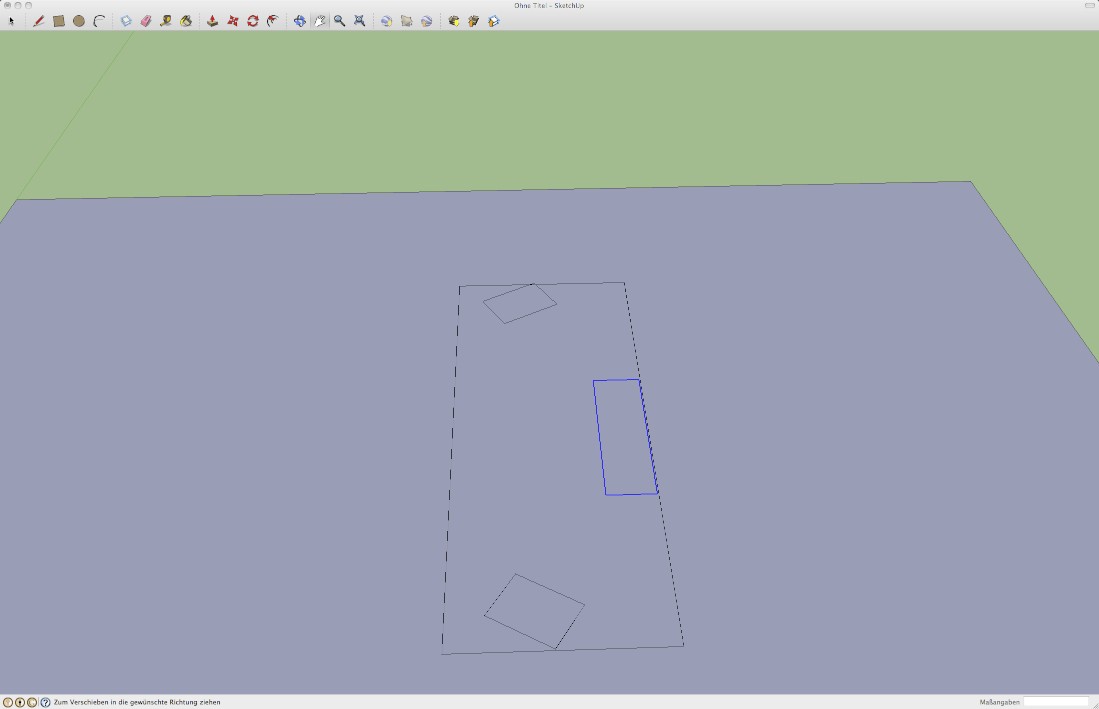
Task: Open the help question mark icon
Action: [45, 702]
